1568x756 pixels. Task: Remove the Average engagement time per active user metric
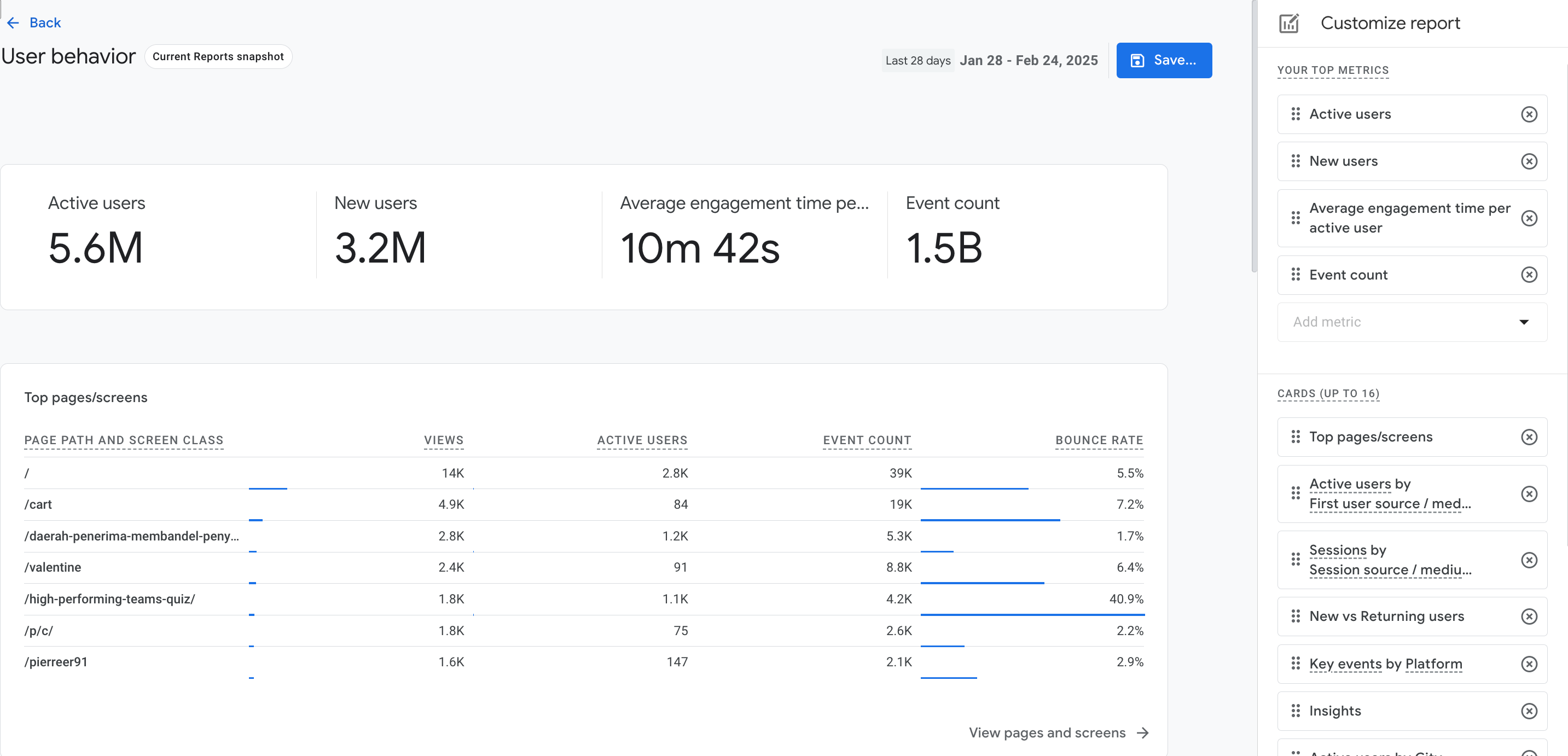(1530, 218)
